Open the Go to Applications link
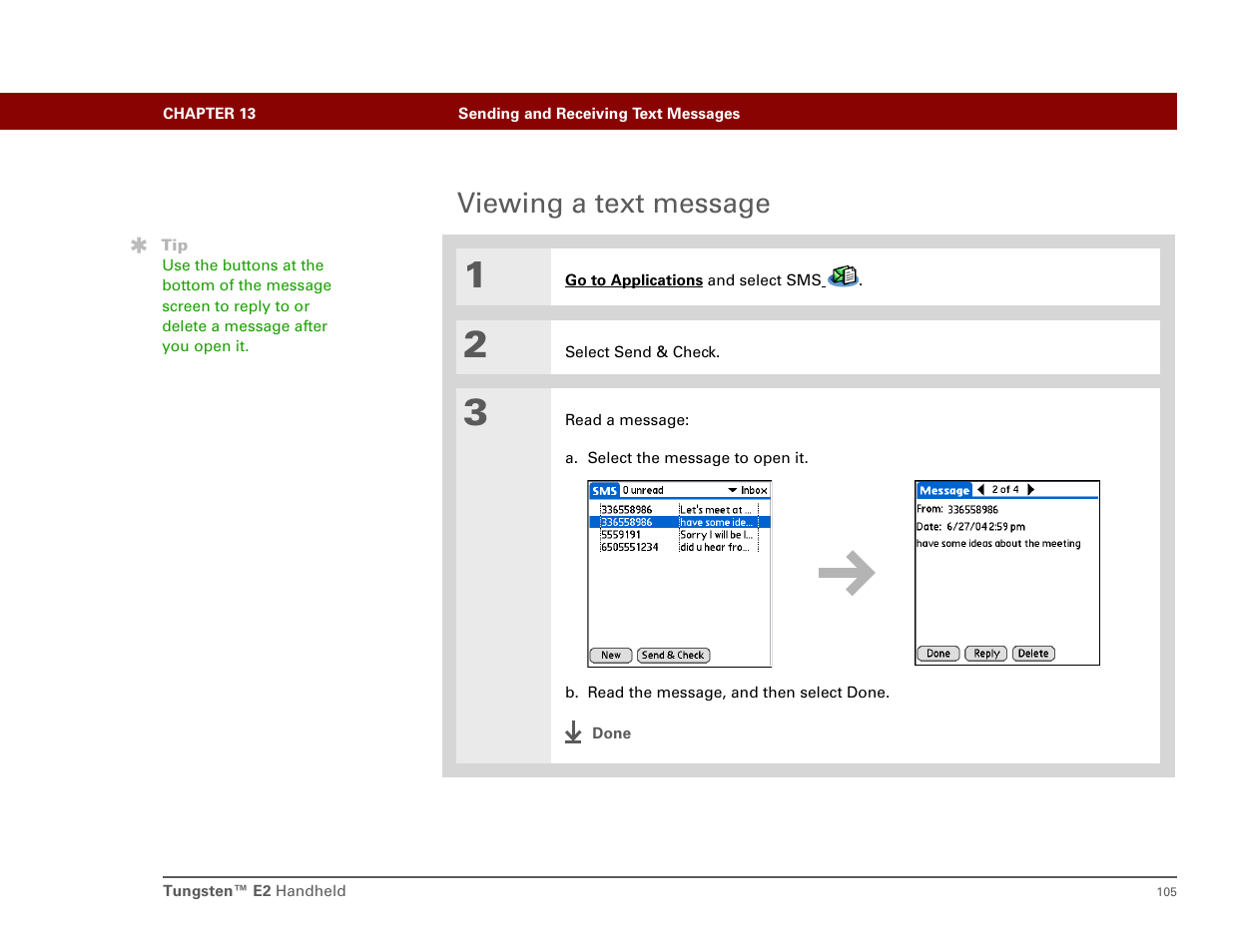1233x952 pixels. click(x=634, y=280)
